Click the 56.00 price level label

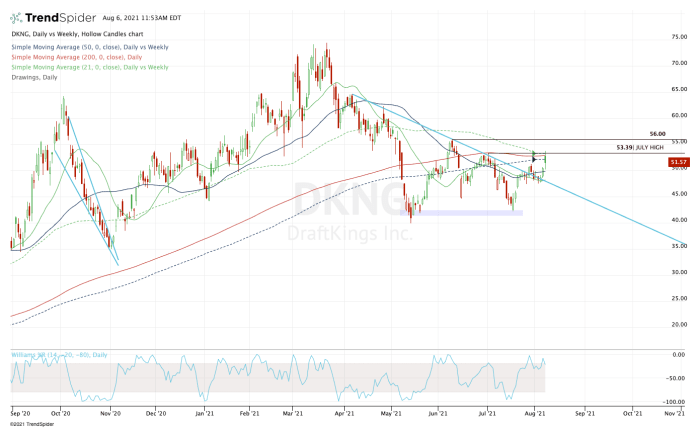point(657,134)
